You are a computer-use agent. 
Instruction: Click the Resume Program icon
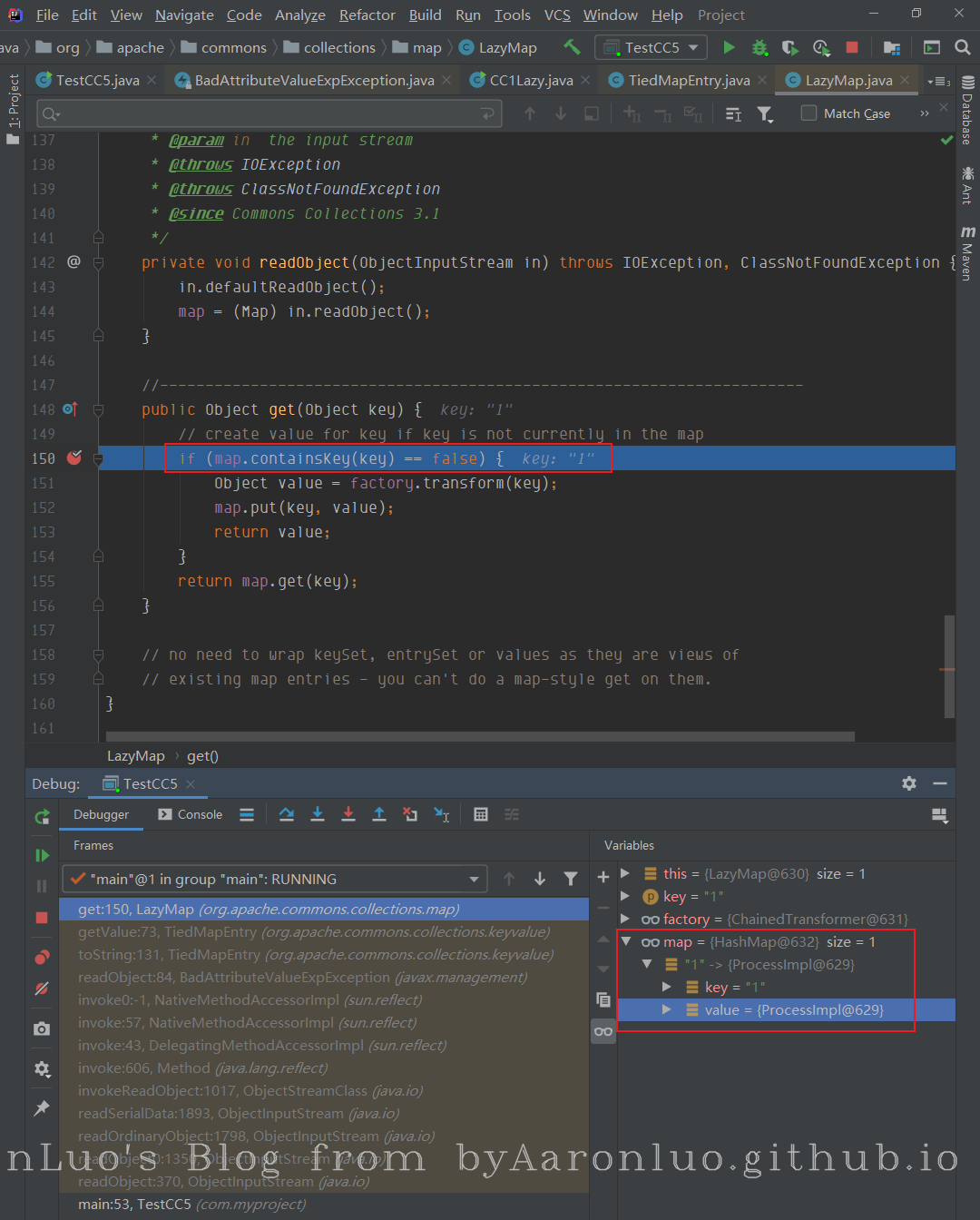click(42, 855)
